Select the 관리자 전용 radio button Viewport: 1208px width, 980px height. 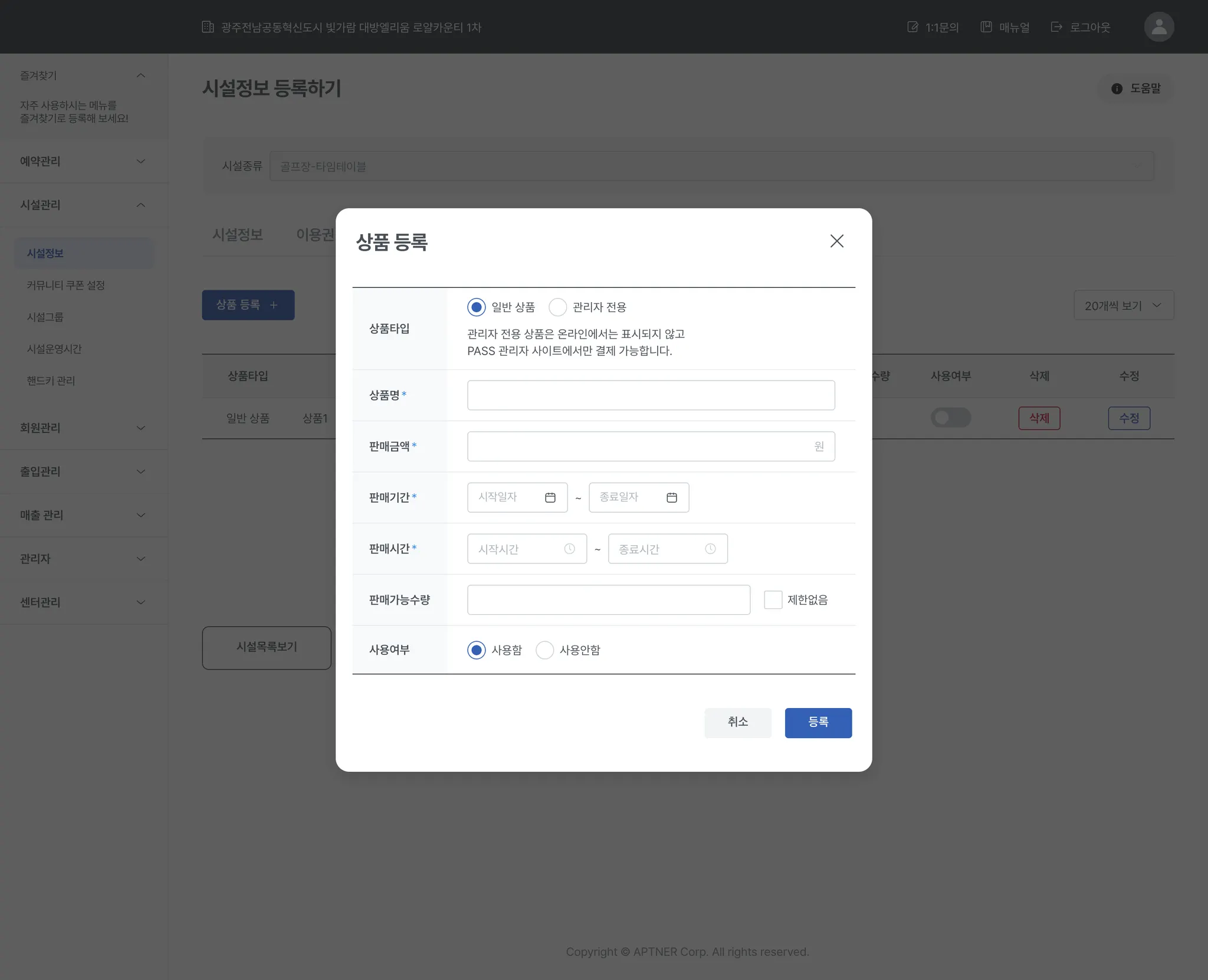coord(557,307)
